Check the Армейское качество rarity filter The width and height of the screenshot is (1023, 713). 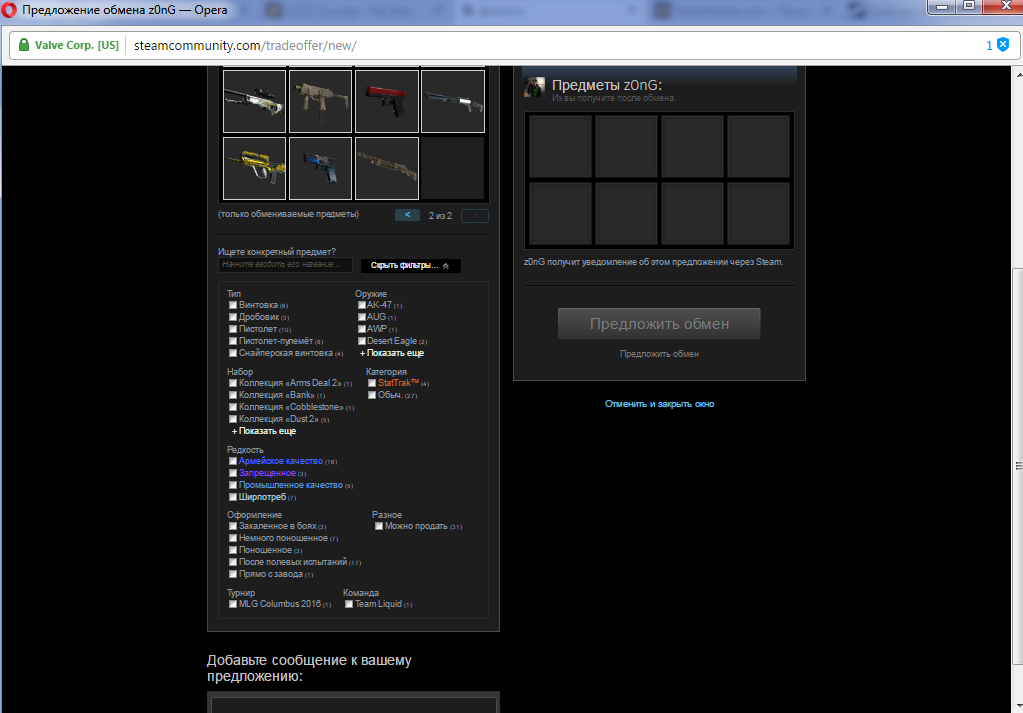(x=232, y=461)
